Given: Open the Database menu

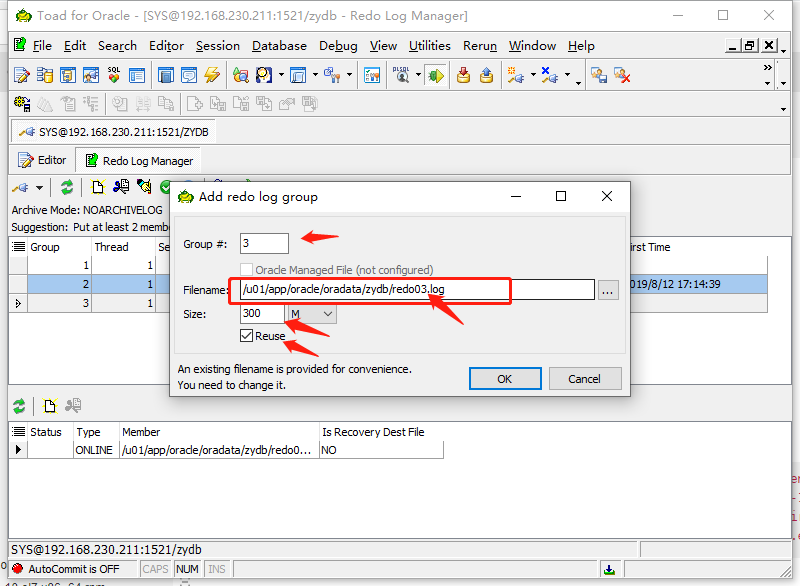Looking at the screenshot, I should 280,46.
